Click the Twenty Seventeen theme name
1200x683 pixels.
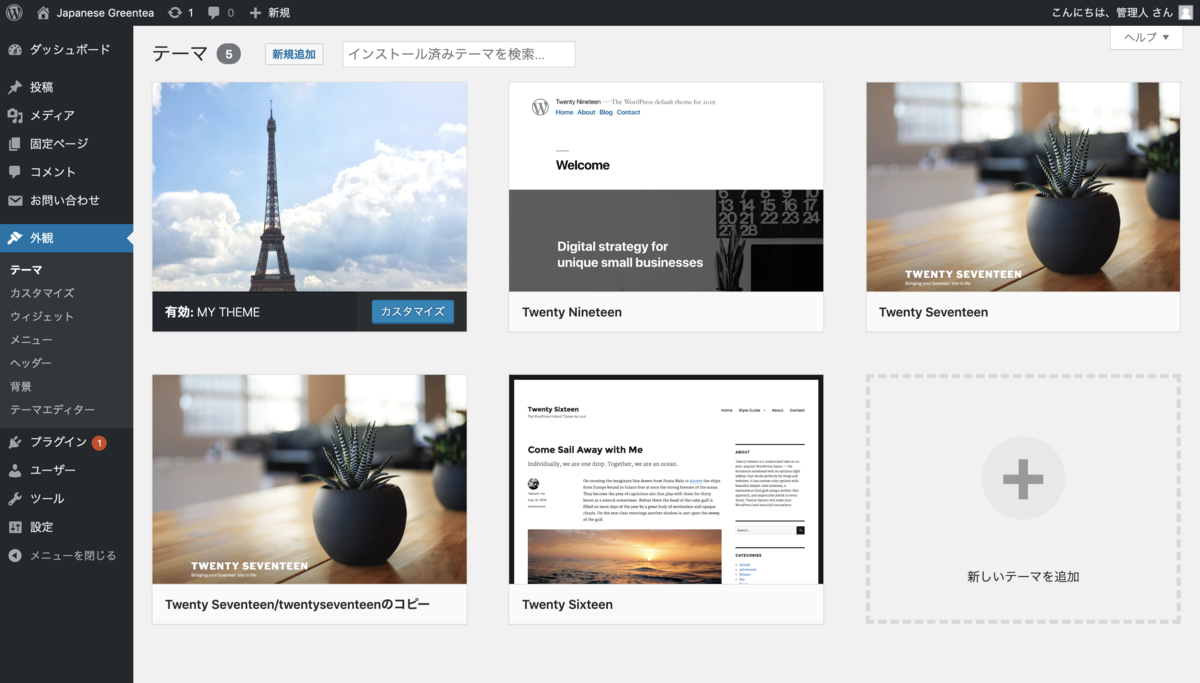point(933,312)
